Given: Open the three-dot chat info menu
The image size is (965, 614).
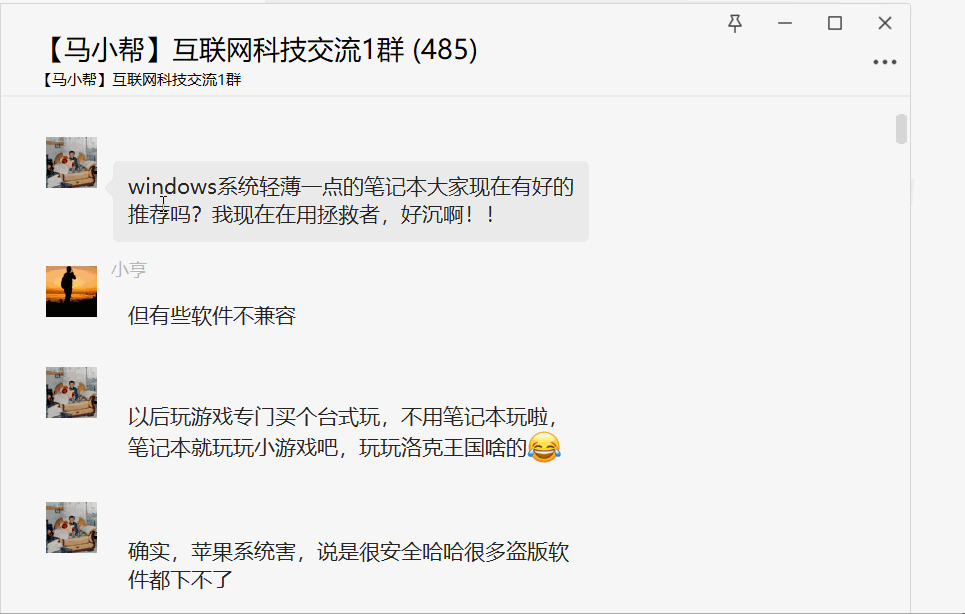Looking at the screenshot, I should pyautogui.click(x=884, y=62).
